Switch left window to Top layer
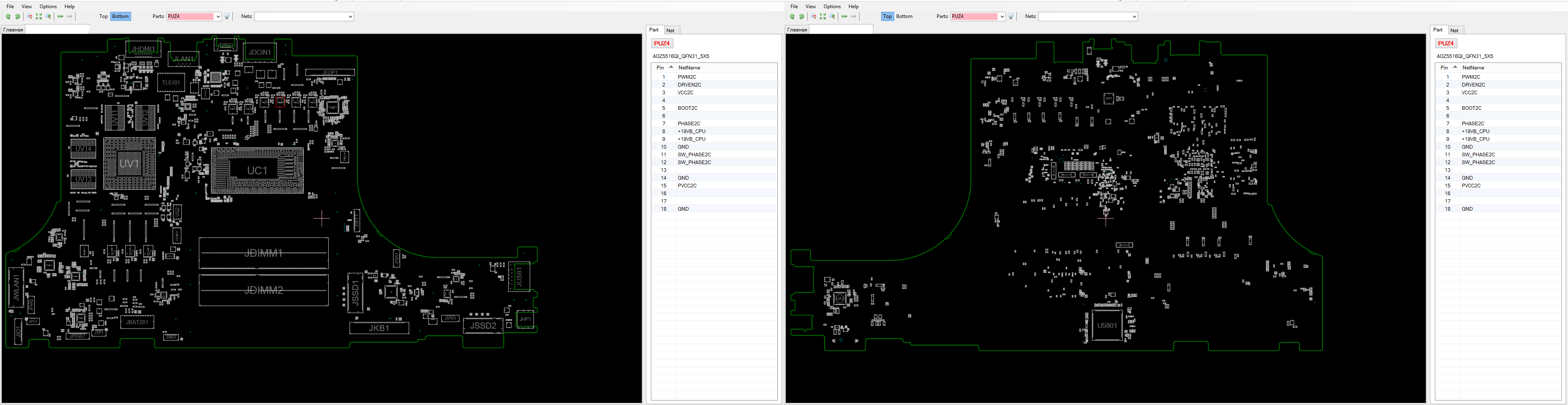The height and width of the screenshot is (405, 1568). point(103,16)
